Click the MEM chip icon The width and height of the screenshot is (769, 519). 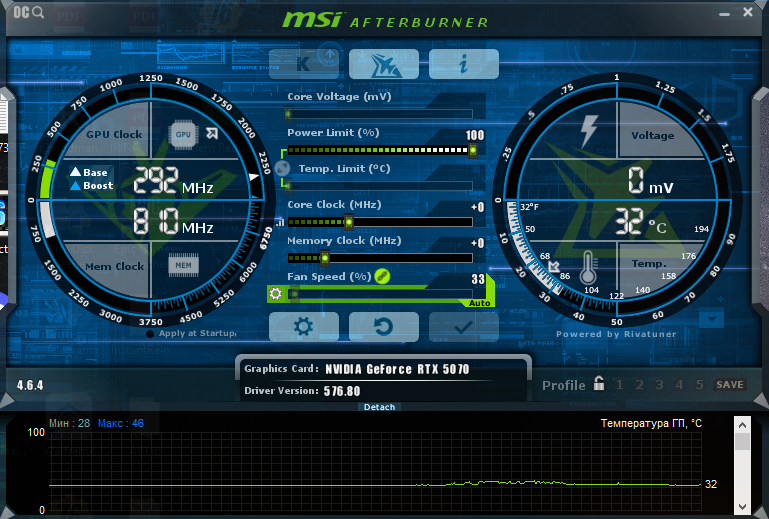point(183,265)
